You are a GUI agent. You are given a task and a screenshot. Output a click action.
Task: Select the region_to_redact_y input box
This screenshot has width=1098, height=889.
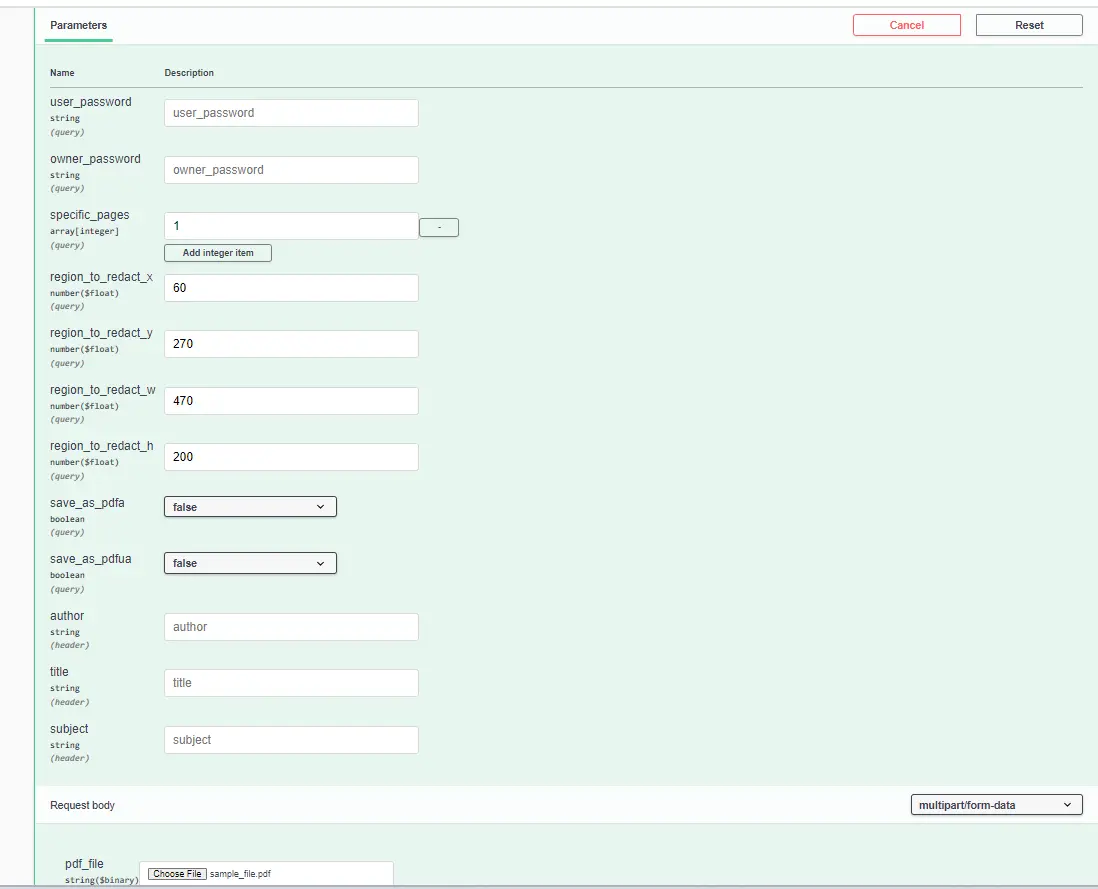click(x=291, y=344)
